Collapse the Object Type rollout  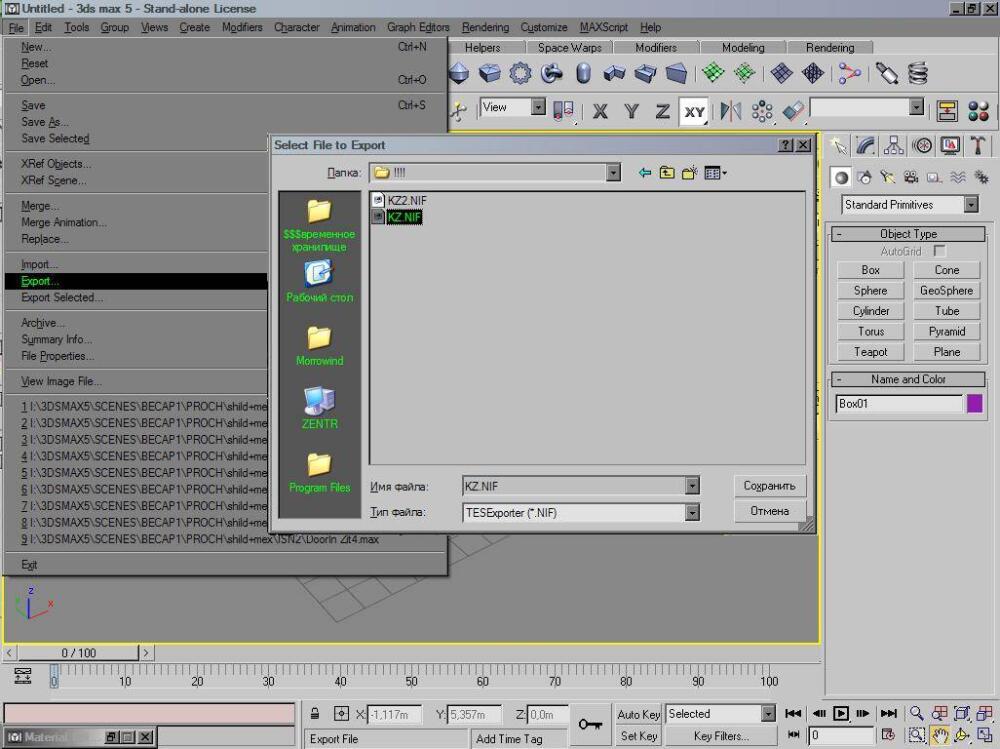[x=908, y=234]
